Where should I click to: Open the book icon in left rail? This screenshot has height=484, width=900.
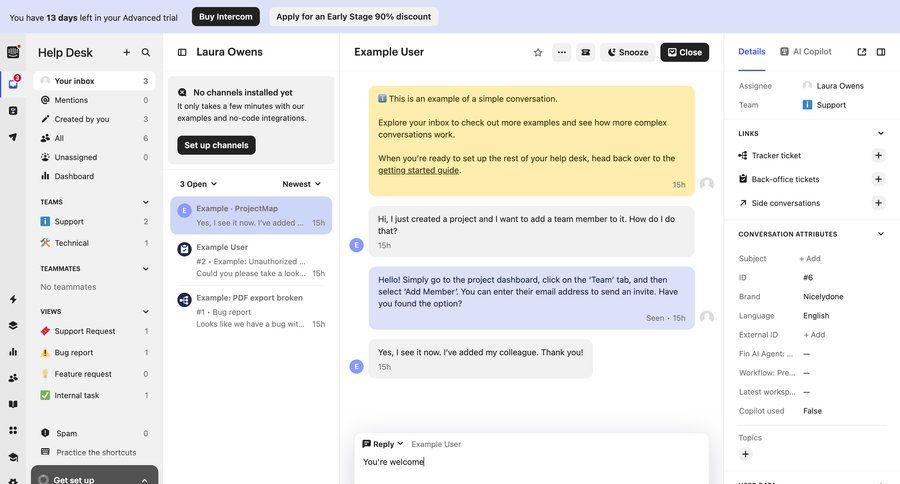click(x=13, y=404)
